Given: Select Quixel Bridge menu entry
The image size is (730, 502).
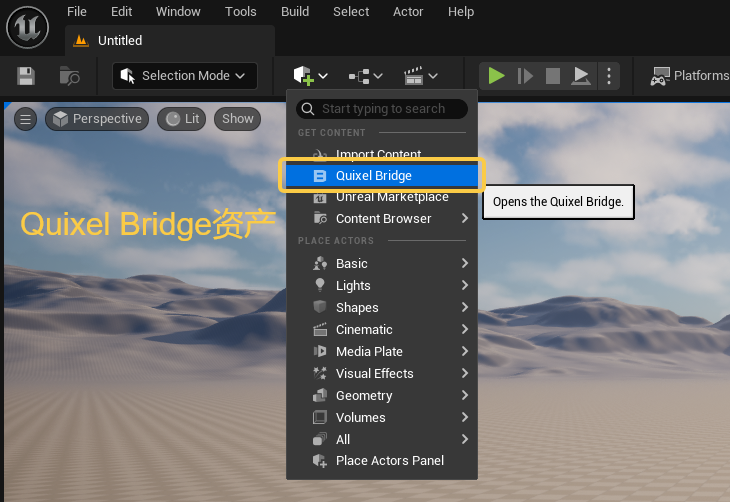Looking at the screenshot, I should click(382, 176).
